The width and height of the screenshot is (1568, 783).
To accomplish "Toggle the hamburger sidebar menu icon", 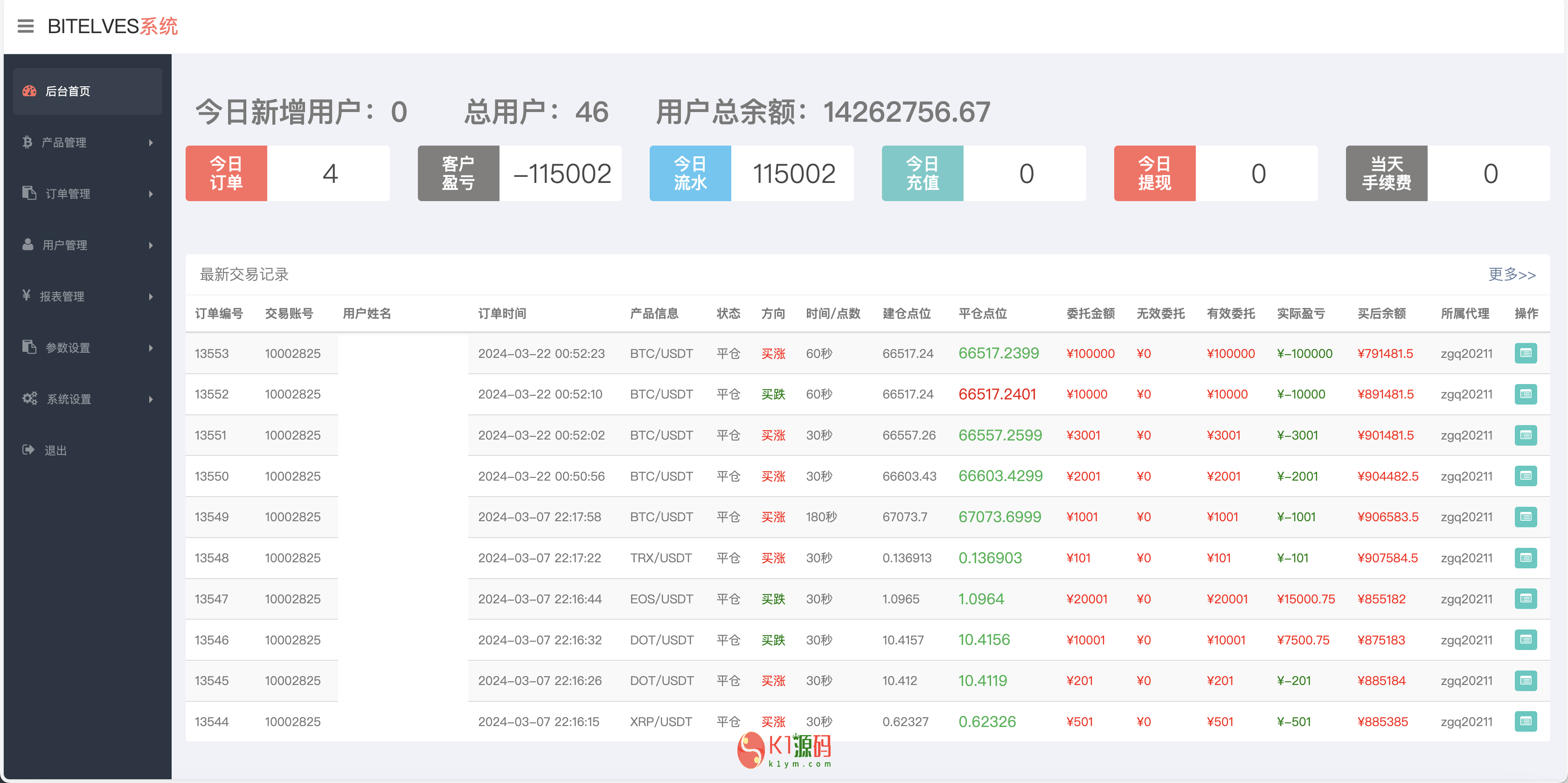I will click(26, 26).
